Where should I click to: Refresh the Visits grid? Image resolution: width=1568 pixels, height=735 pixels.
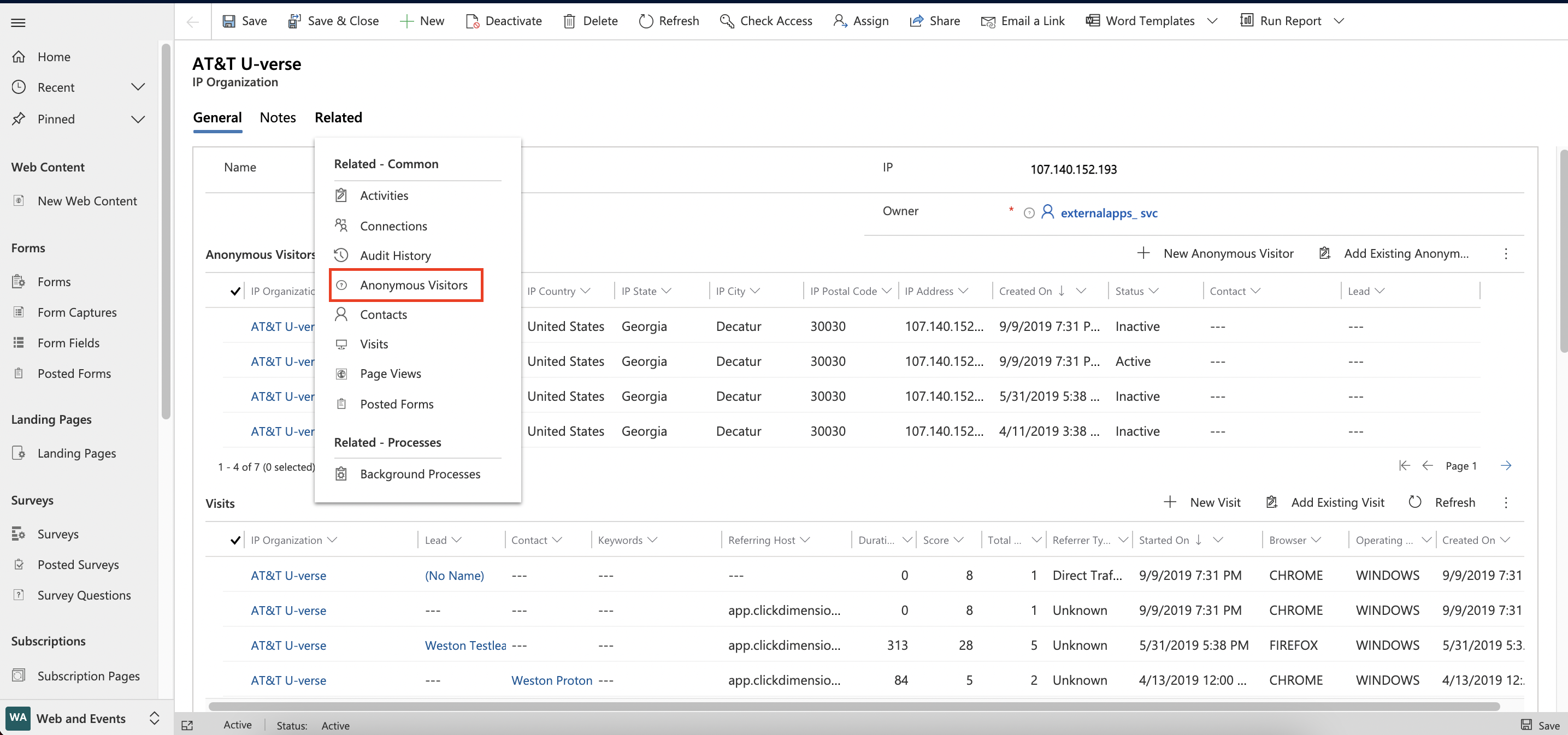point(1441,502)
